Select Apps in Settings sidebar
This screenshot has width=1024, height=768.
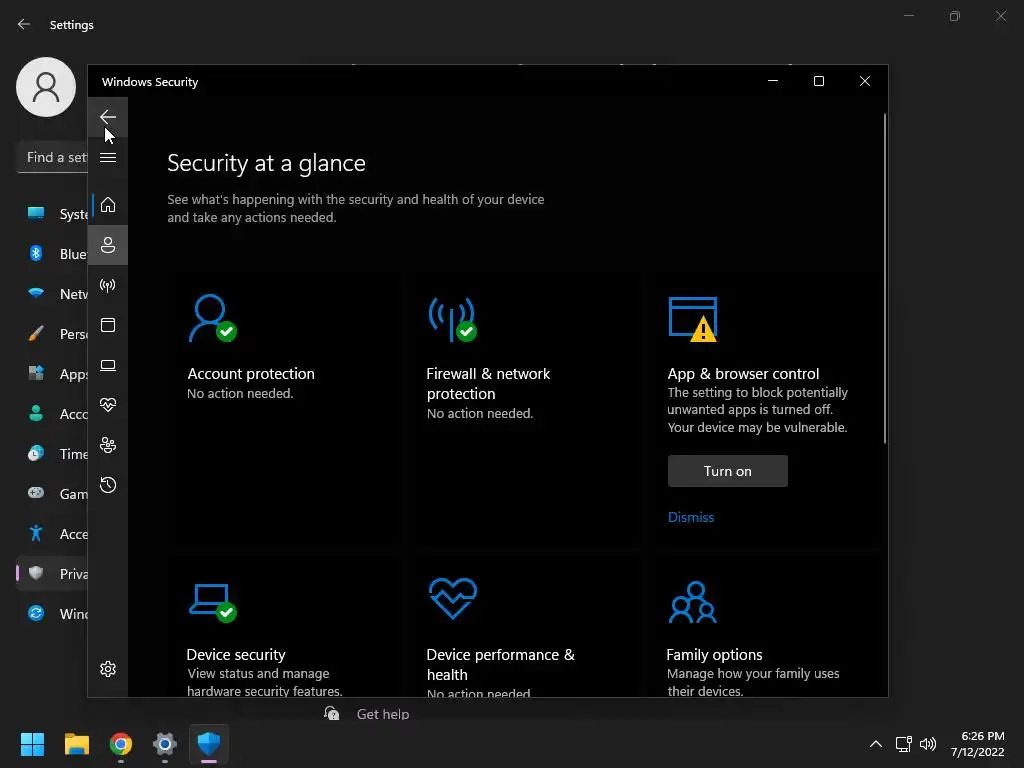tap(52, 374)
